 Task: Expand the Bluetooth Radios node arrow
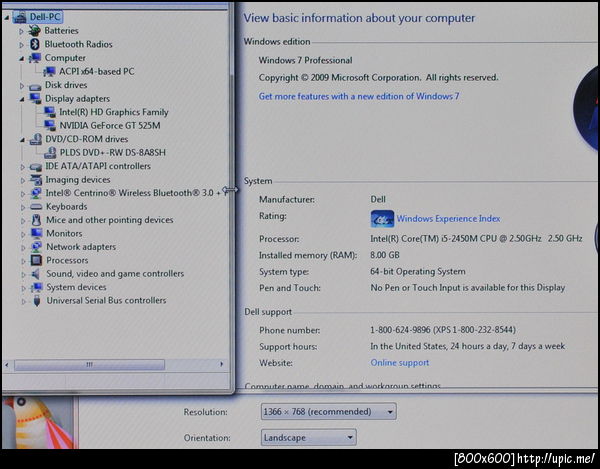click(21, 45)
